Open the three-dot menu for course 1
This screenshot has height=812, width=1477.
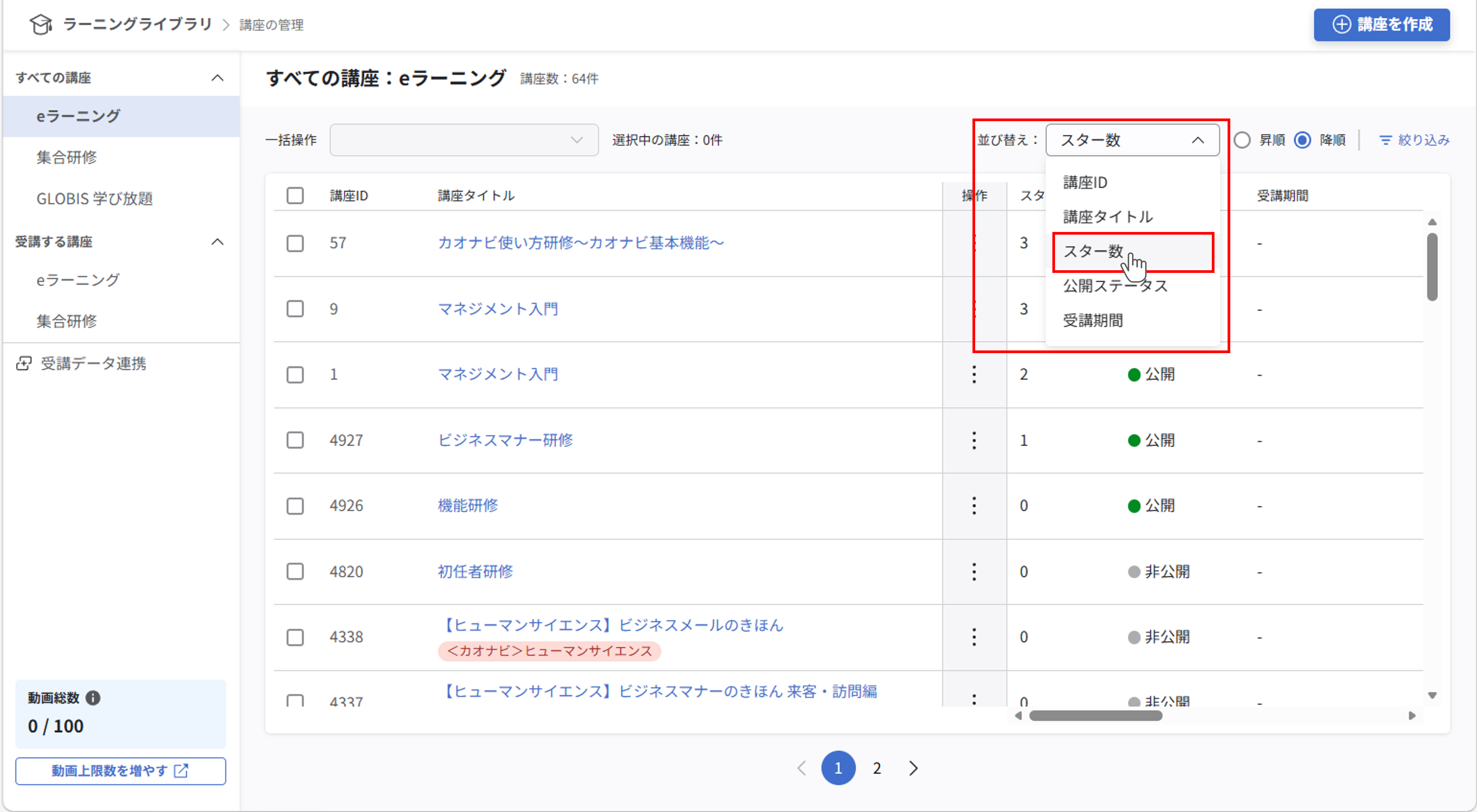(x=973, y=375)
